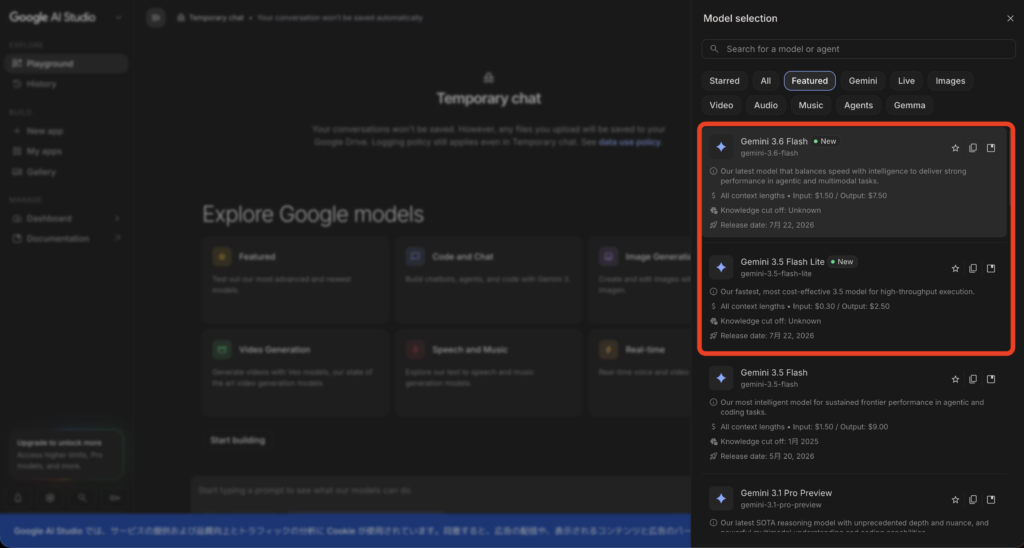Image resolution: width=1024 pixels, height=548 pixels.
Task: Star the Gemini 3.1 Pro Preview model
Action: 955,500
